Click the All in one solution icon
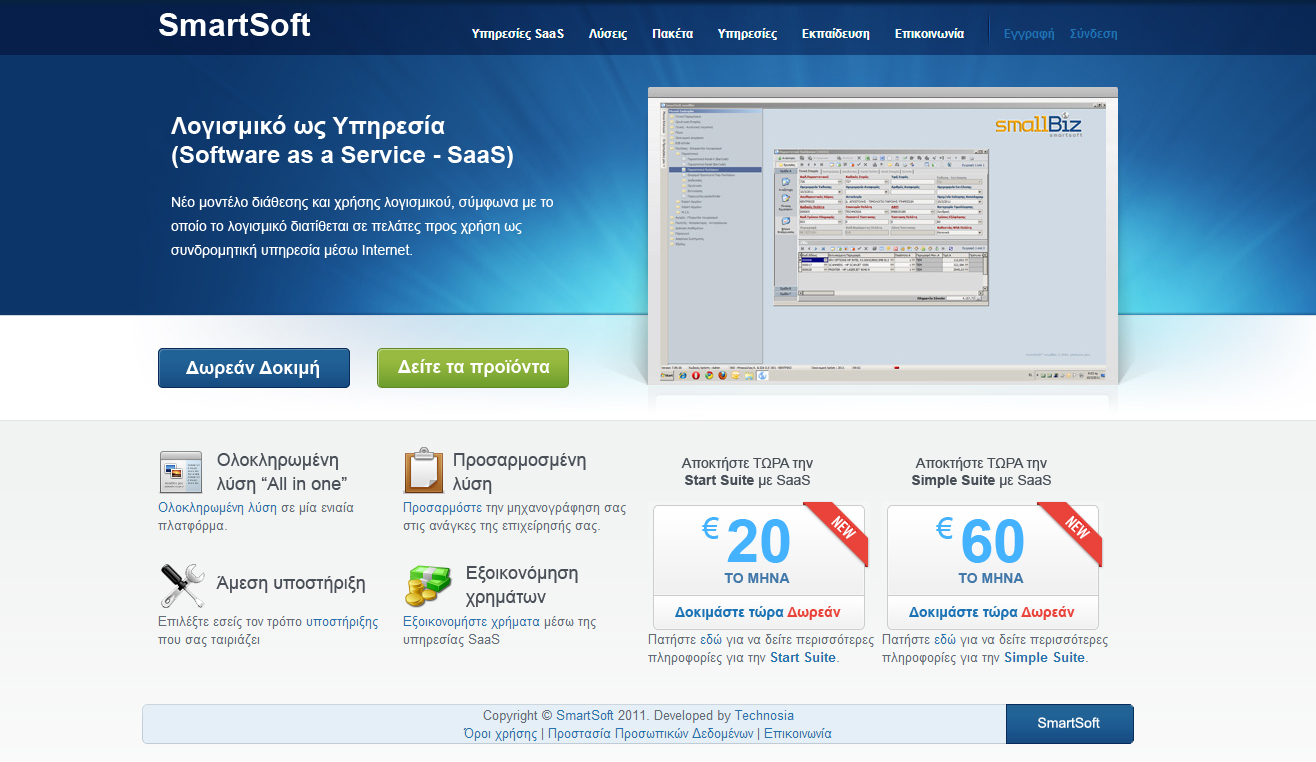The width and height of the screenshot is (1316, 762). click(181, 472)
